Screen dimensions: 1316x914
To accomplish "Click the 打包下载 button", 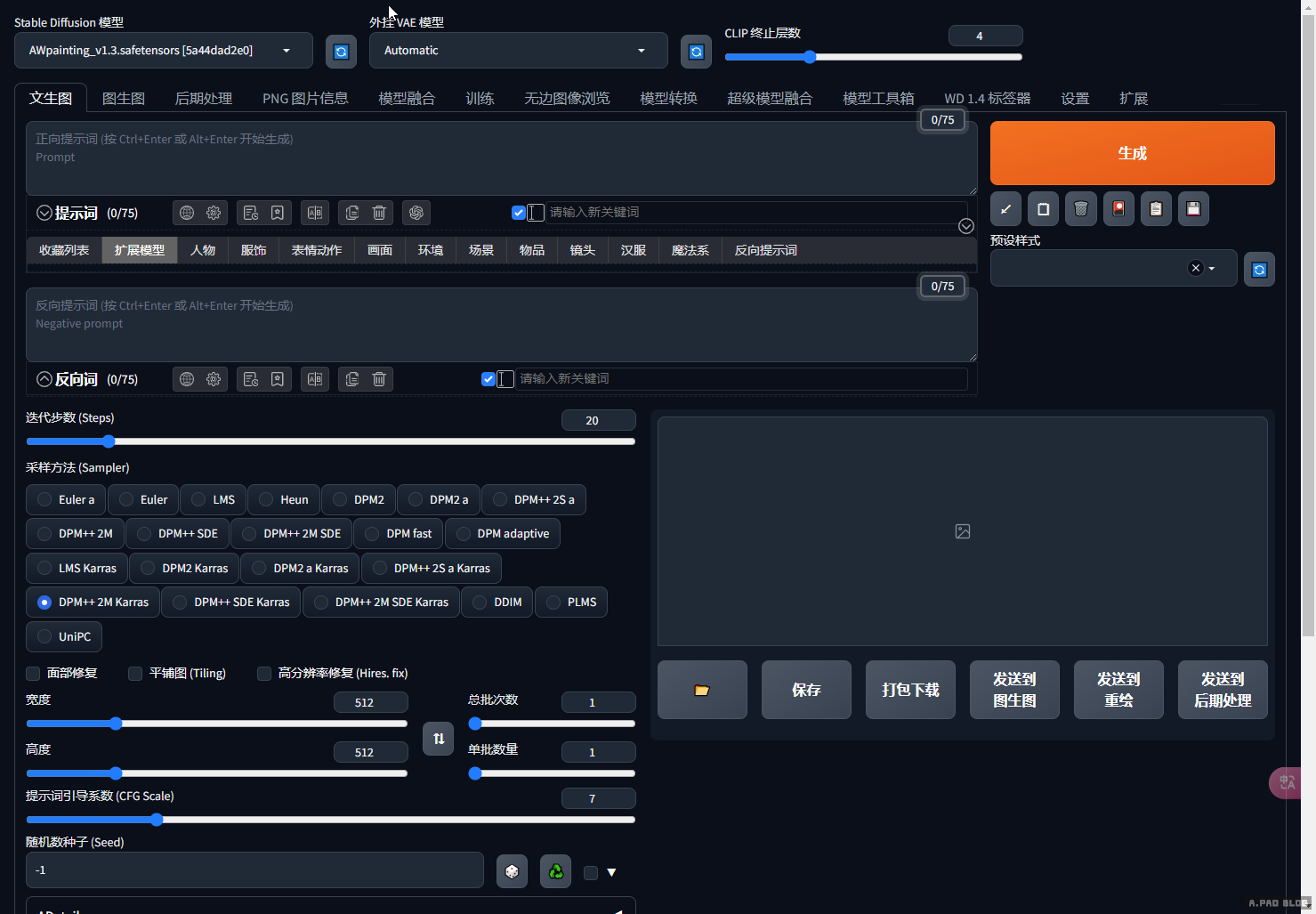I will coord(910,690).
